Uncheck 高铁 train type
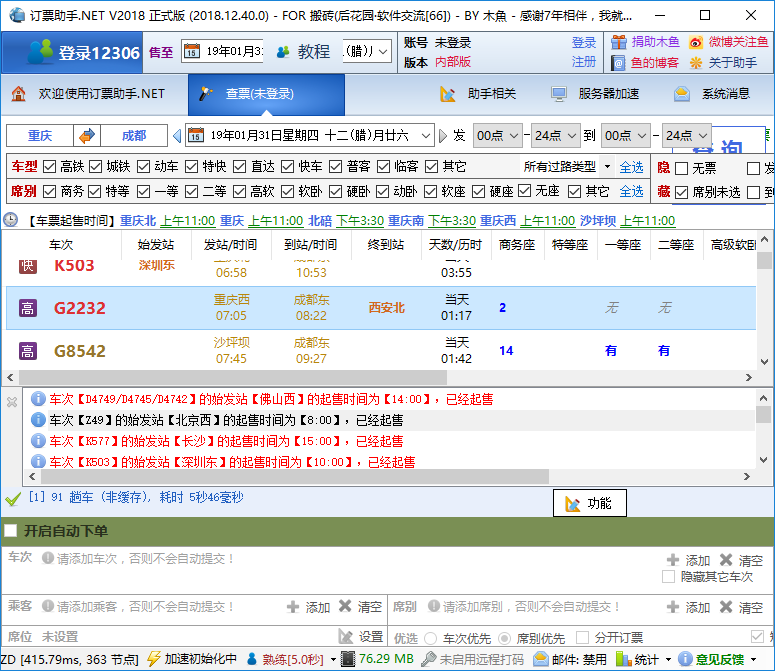This screenshot has height=671, width=775. coord(49,167)
